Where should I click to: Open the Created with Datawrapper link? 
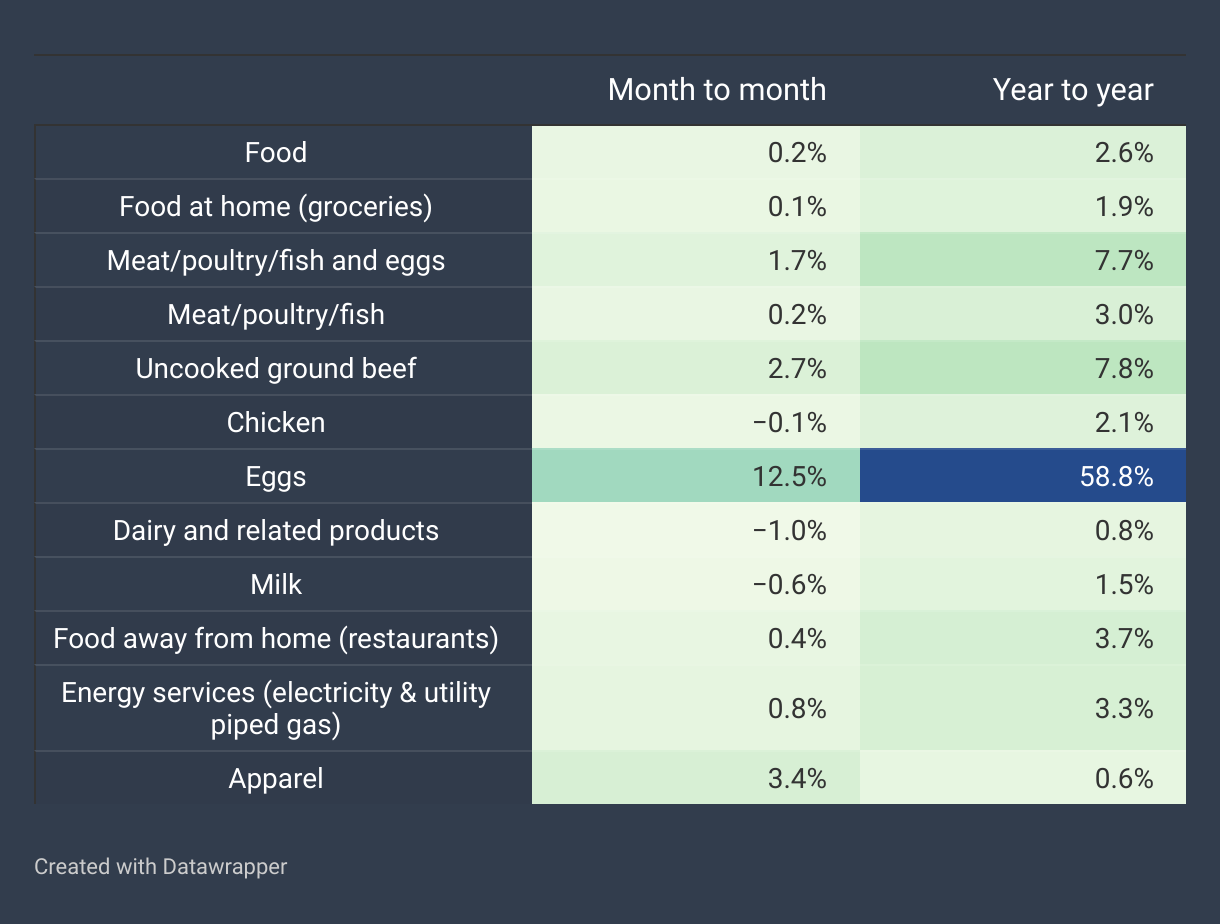pyautogui.click(x=161, y=866)
